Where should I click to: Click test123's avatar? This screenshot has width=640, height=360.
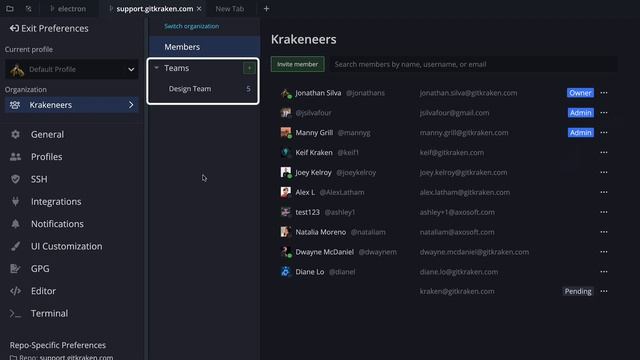(286, 212)
